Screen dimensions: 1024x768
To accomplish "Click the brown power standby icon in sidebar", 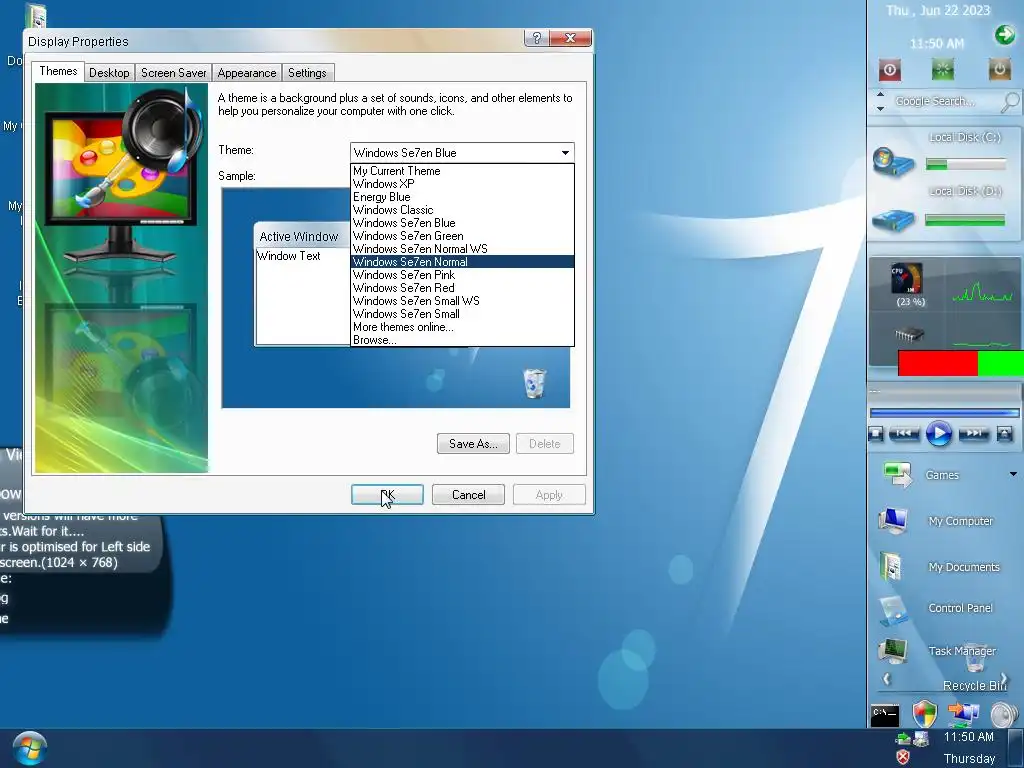I will tap(999, 69).
